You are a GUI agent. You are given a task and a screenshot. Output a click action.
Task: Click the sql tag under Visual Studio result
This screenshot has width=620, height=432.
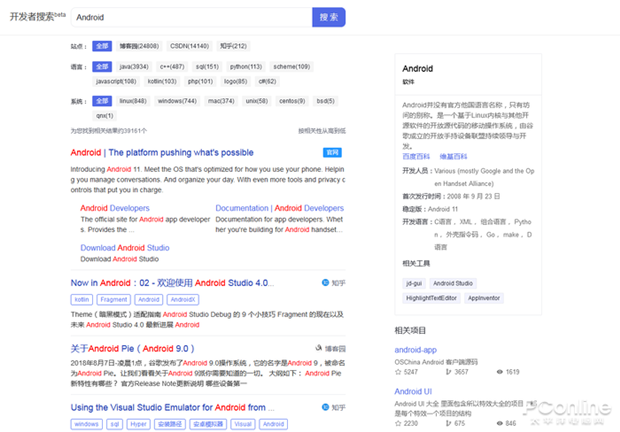click(x=115, y=424)
